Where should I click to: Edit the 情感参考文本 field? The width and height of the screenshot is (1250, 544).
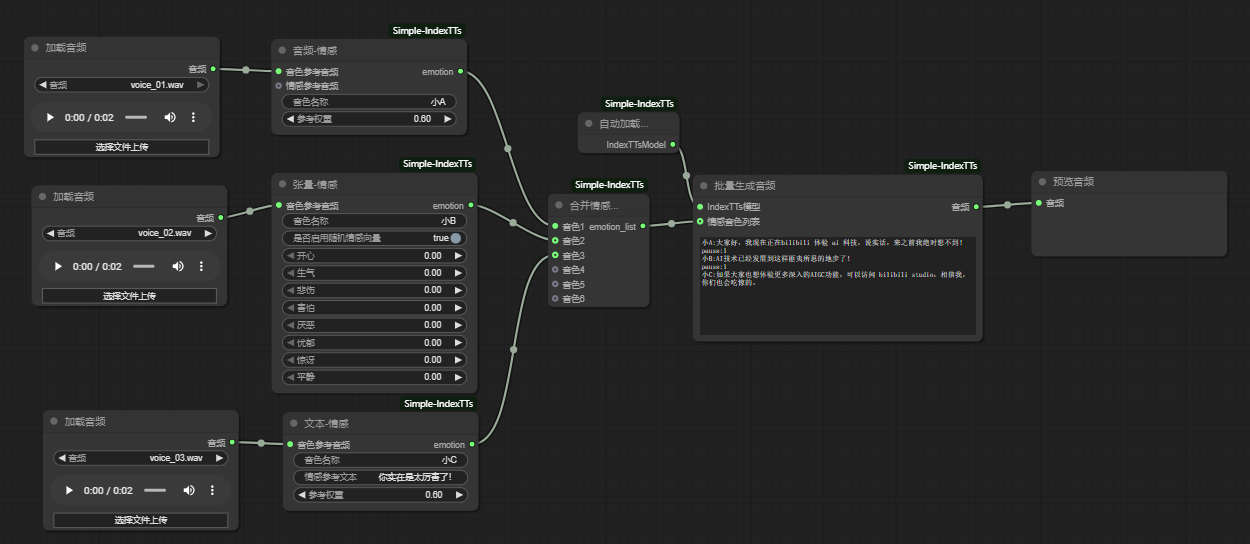[380, 477]
